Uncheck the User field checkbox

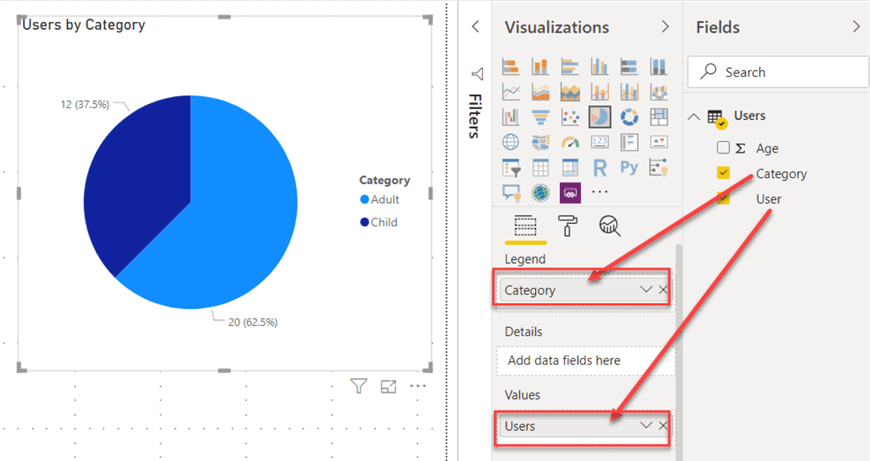723,198
